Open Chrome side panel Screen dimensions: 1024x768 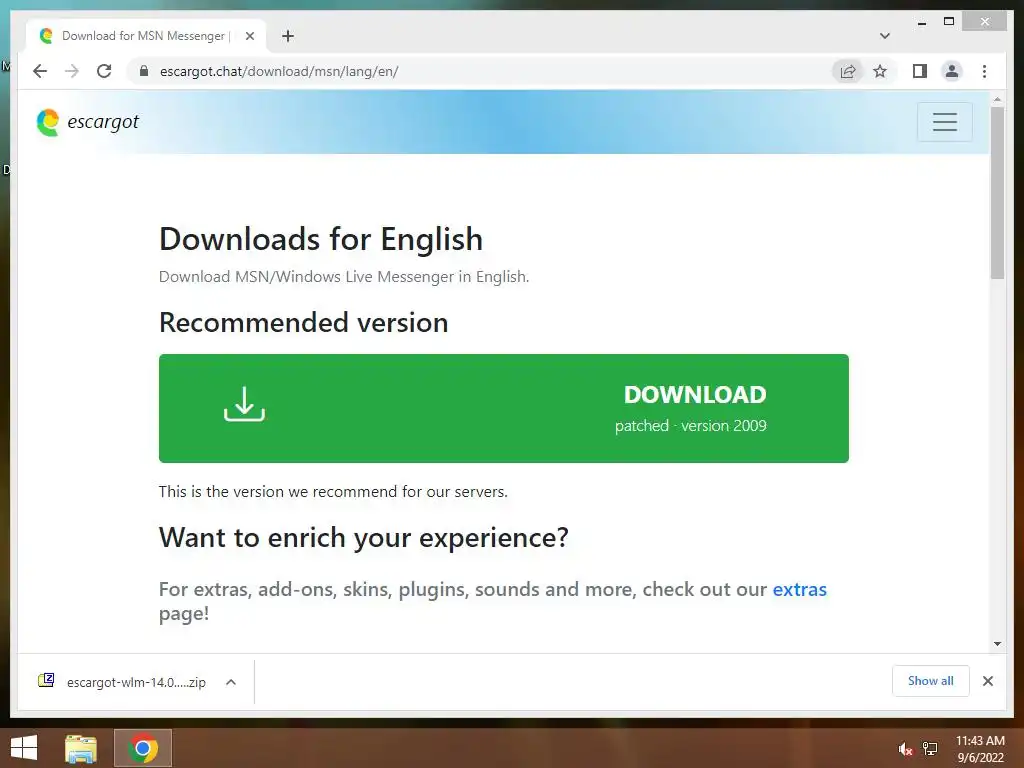(x=920, y=71)
